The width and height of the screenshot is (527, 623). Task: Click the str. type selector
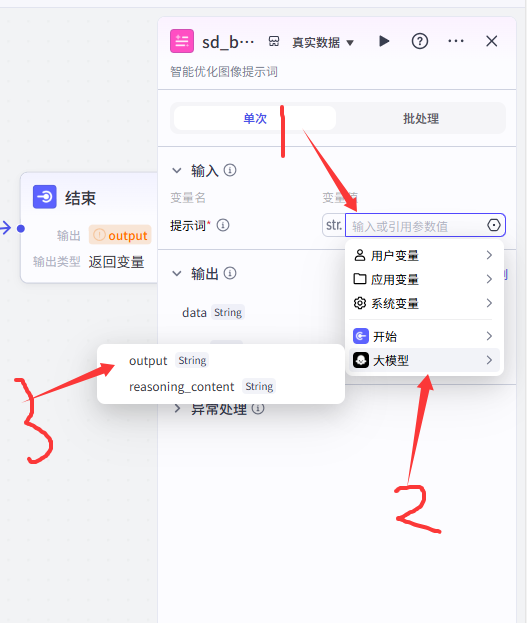[333, 225]
